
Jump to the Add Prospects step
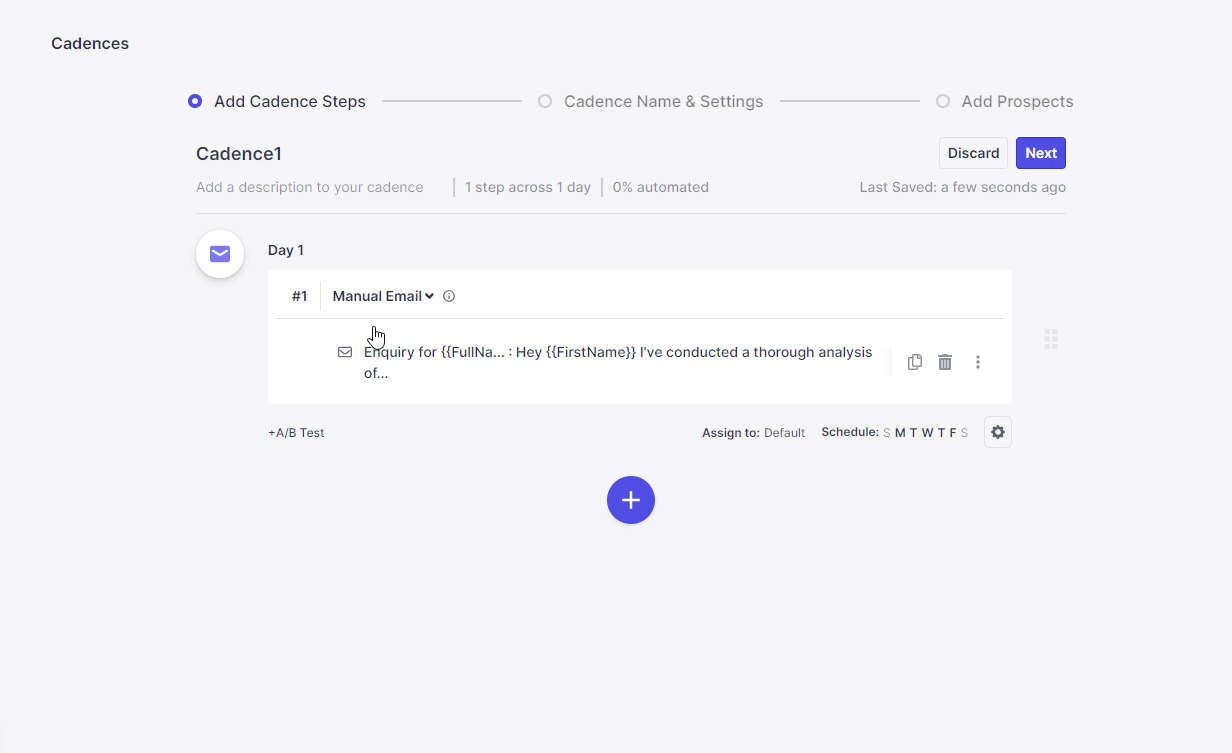(1016, 102)
